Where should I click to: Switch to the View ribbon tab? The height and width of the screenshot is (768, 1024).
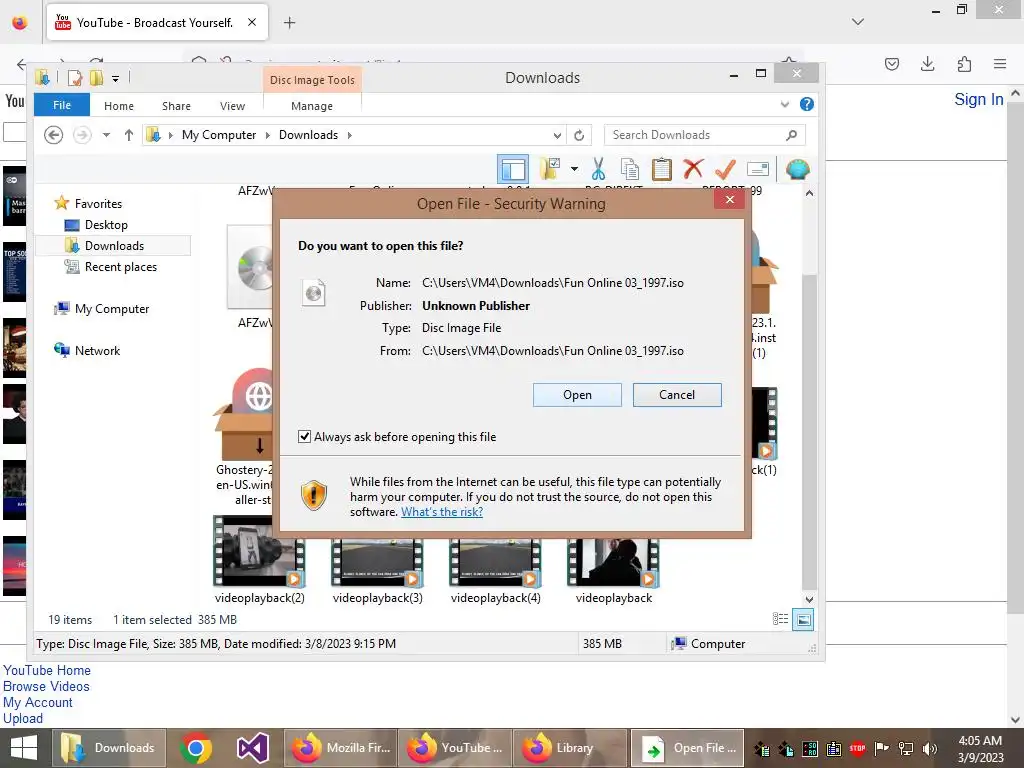pyautogui.click(x=232, y=106)
